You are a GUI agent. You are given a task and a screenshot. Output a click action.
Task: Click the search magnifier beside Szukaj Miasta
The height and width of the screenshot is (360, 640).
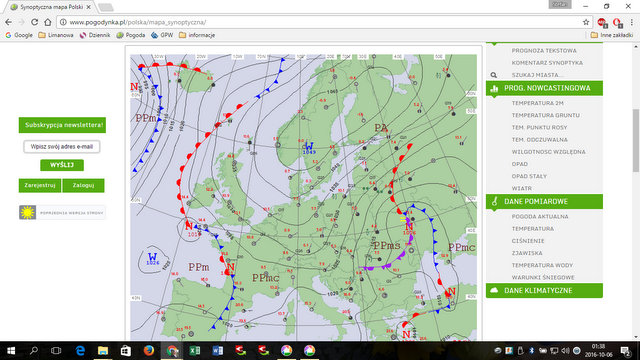pos(494,75)
